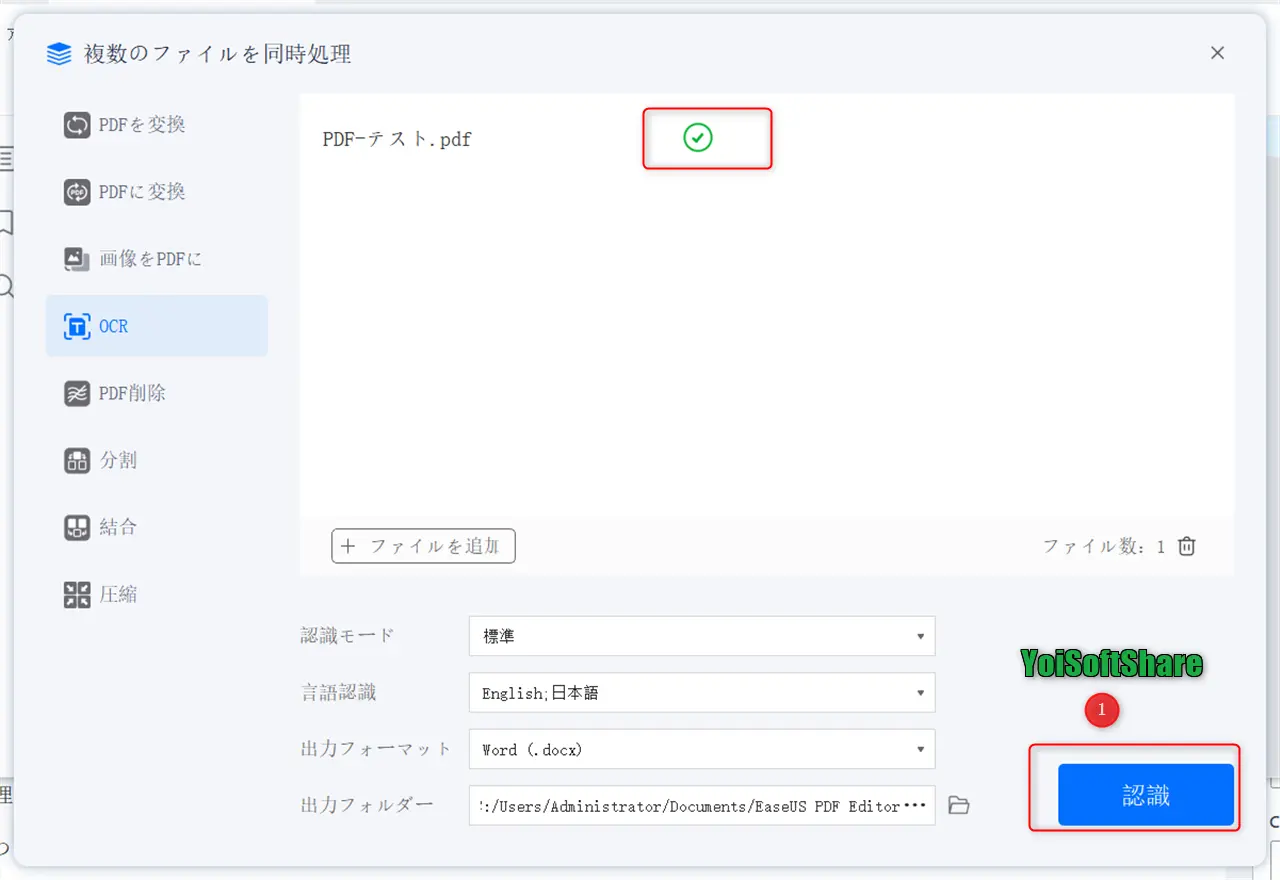Open the 認識モード dropdown
Screen dimensions: 1280x880
(x=702, y=636)
